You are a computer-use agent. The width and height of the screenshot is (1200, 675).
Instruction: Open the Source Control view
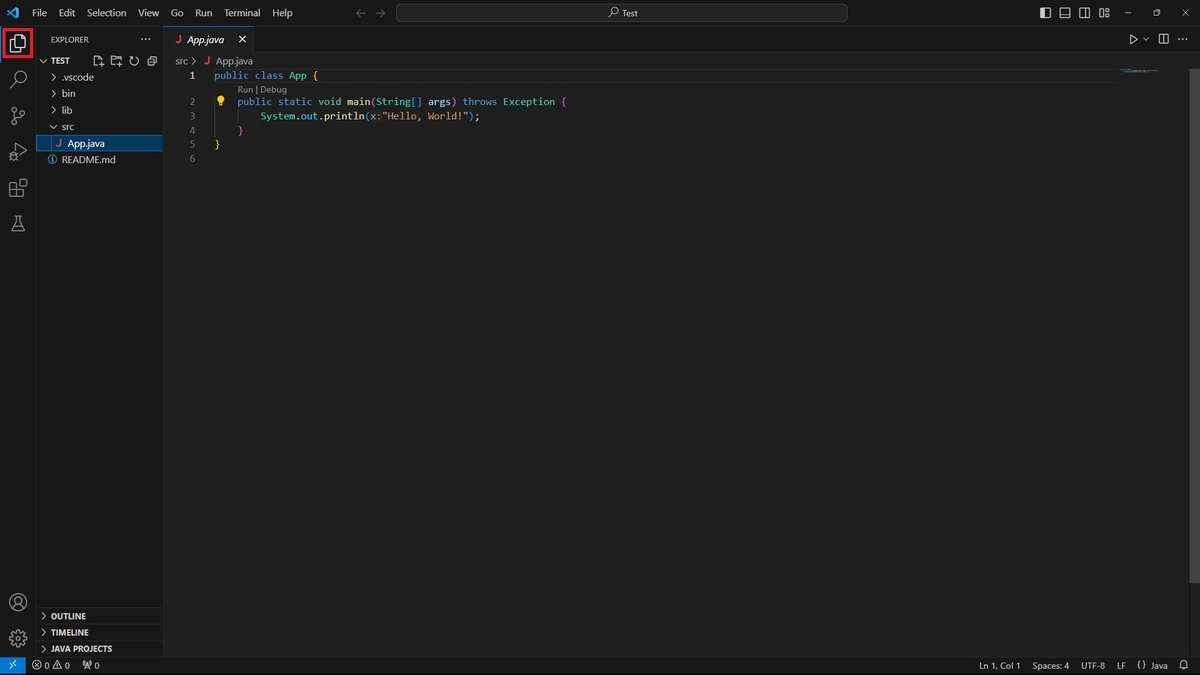pos(17,115)
